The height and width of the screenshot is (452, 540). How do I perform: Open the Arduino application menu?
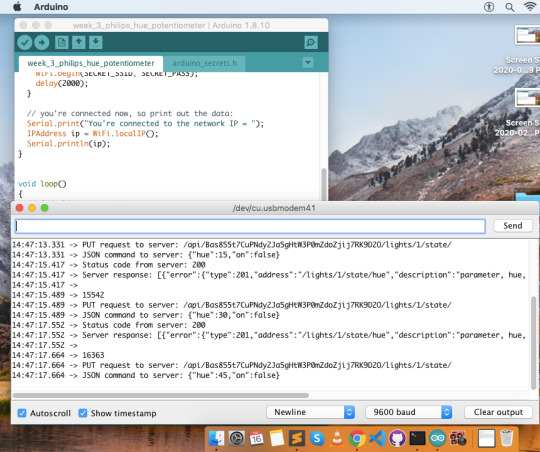[51, 7]
